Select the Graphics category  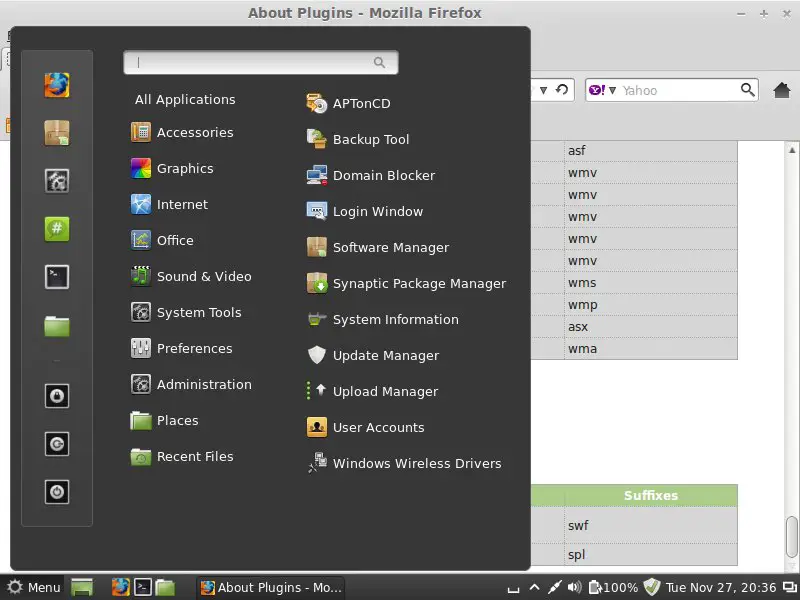coord(172,168)
